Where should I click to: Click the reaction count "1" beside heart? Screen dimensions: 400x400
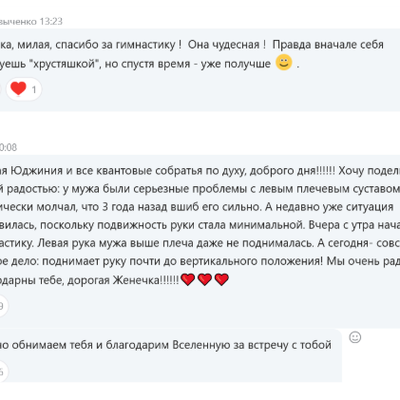pos(34,90)
